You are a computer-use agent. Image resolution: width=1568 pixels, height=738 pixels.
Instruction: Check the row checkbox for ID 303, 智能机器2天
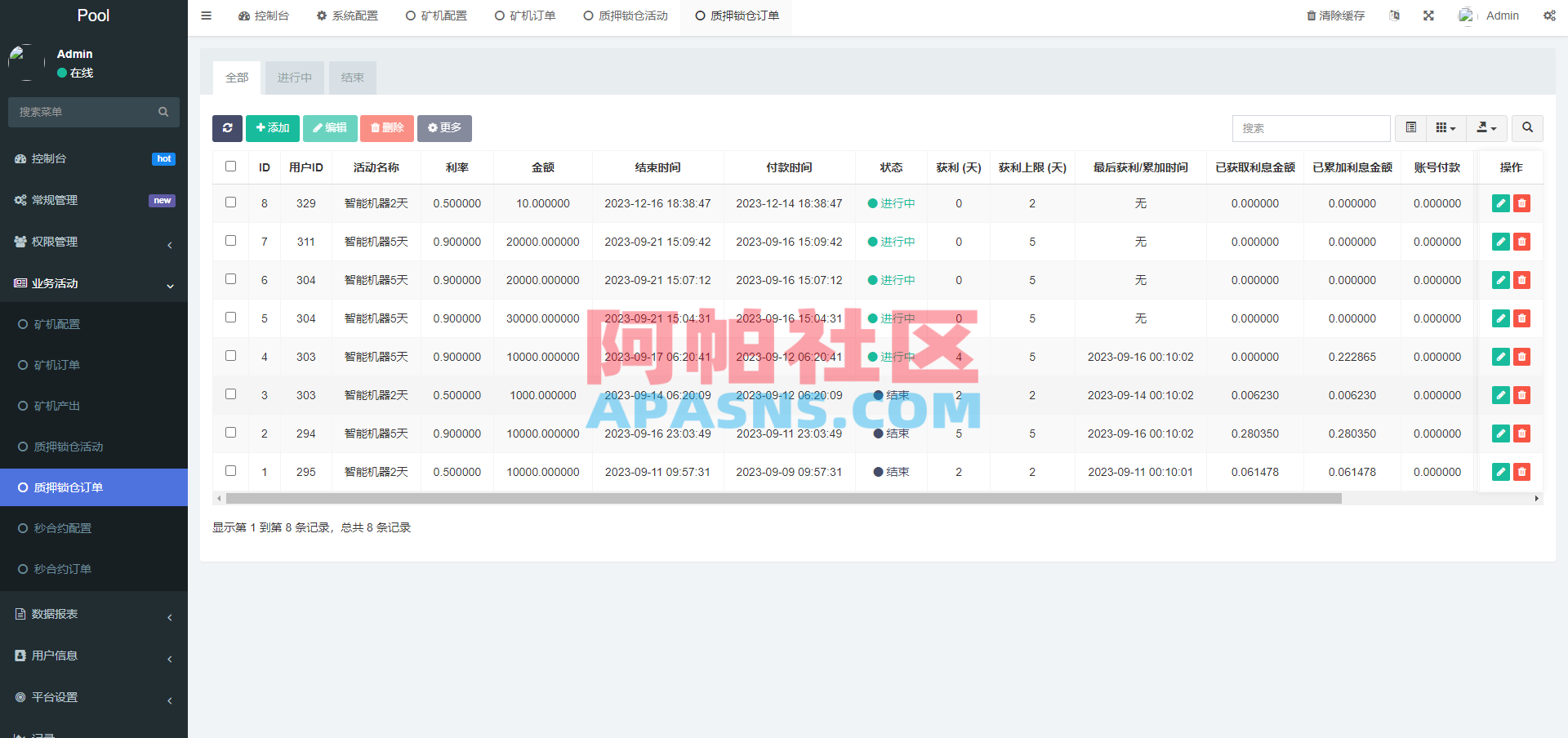point(230,394)
